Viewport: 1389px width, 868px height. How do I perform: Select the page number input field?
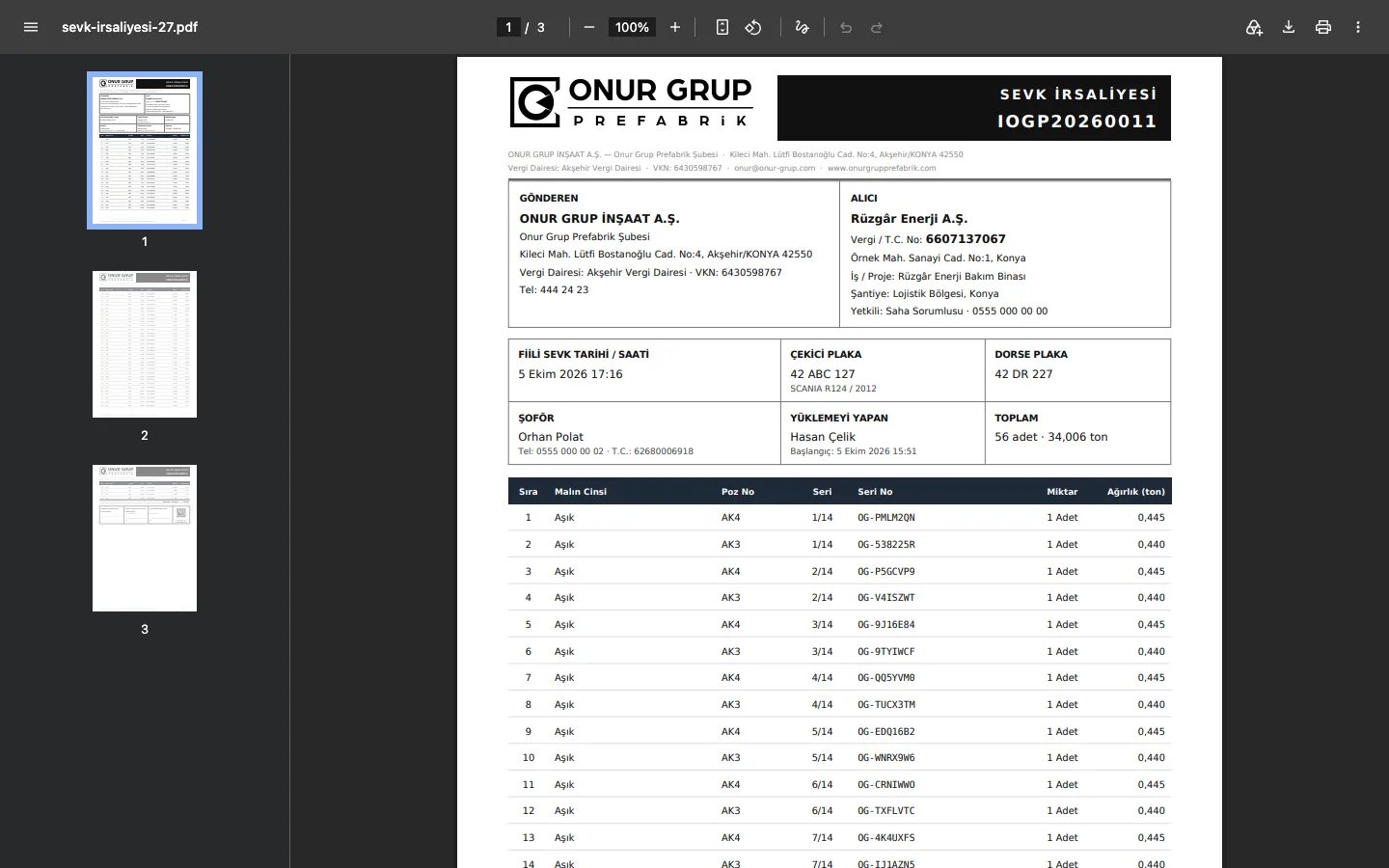(x=508, y=27)
